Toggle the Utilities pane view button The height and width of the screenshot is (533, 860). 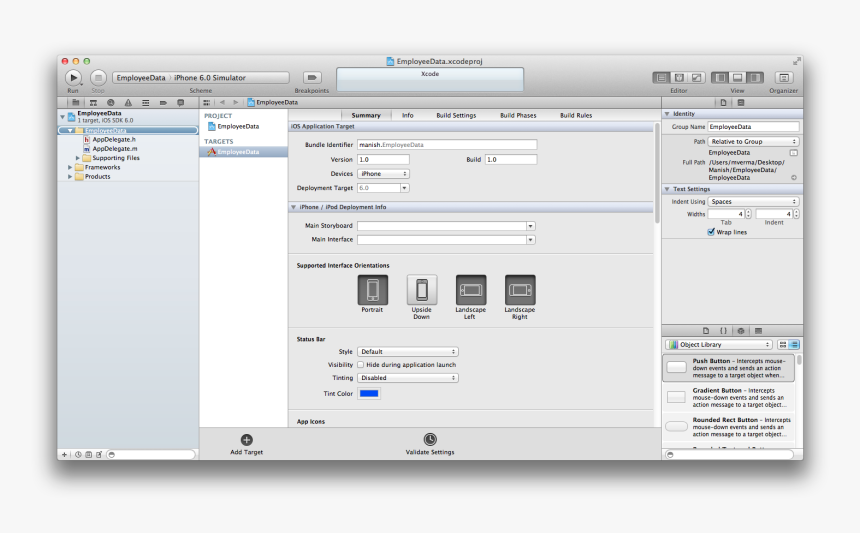click(755, 78)
